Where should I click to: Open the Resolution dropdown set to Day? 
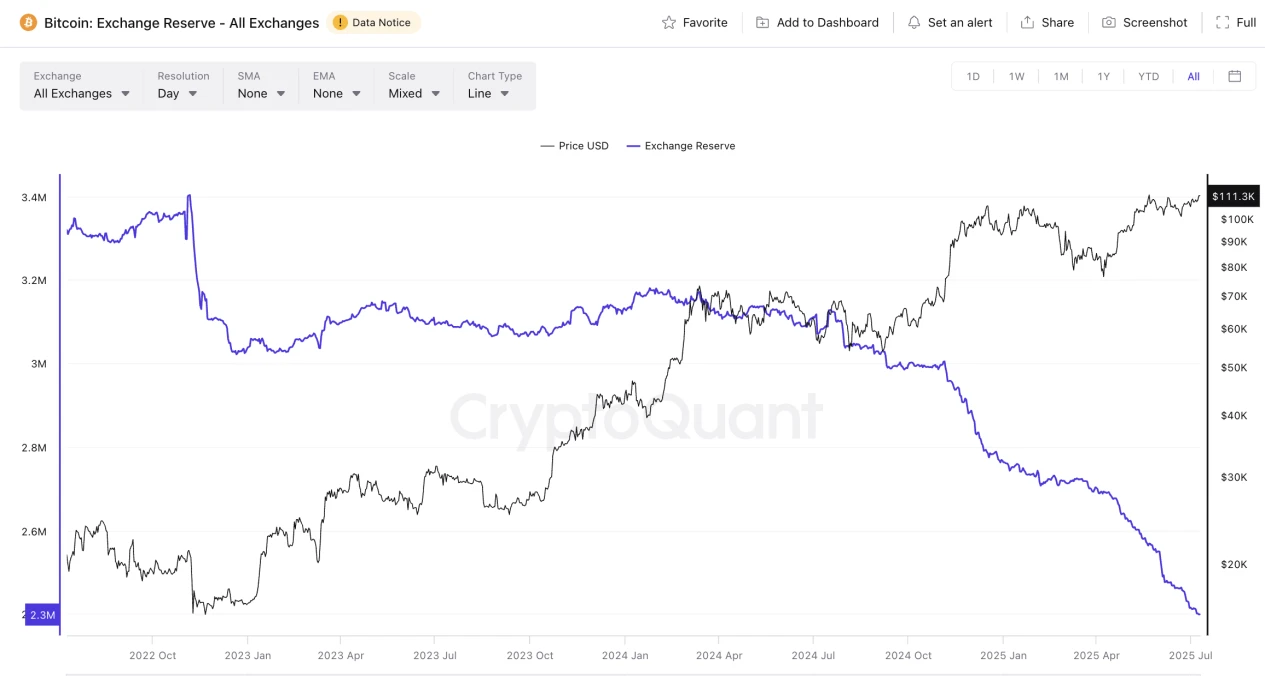click(178, 93)
